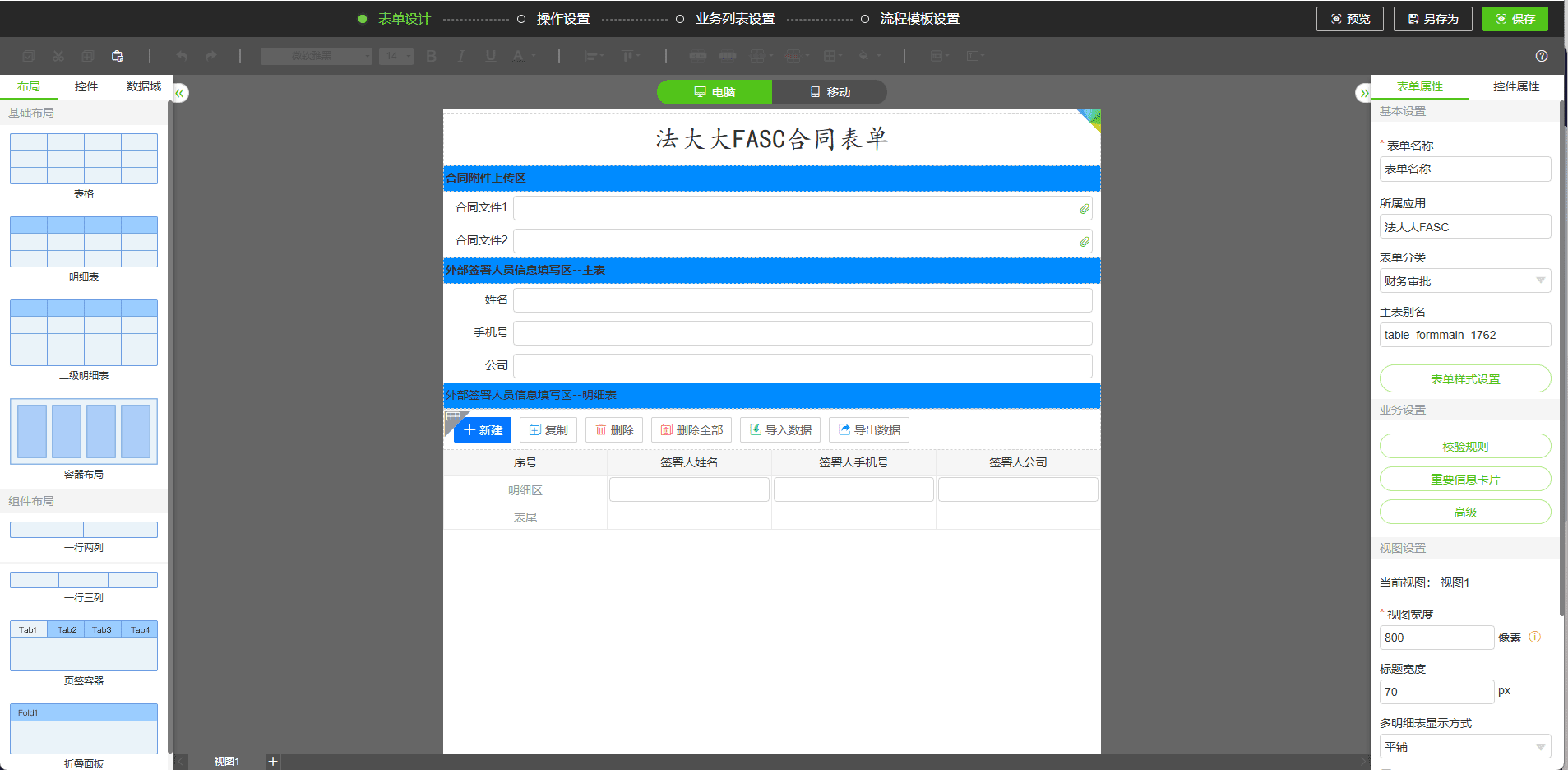Click the 导出数据 button

tap(869, 429)
